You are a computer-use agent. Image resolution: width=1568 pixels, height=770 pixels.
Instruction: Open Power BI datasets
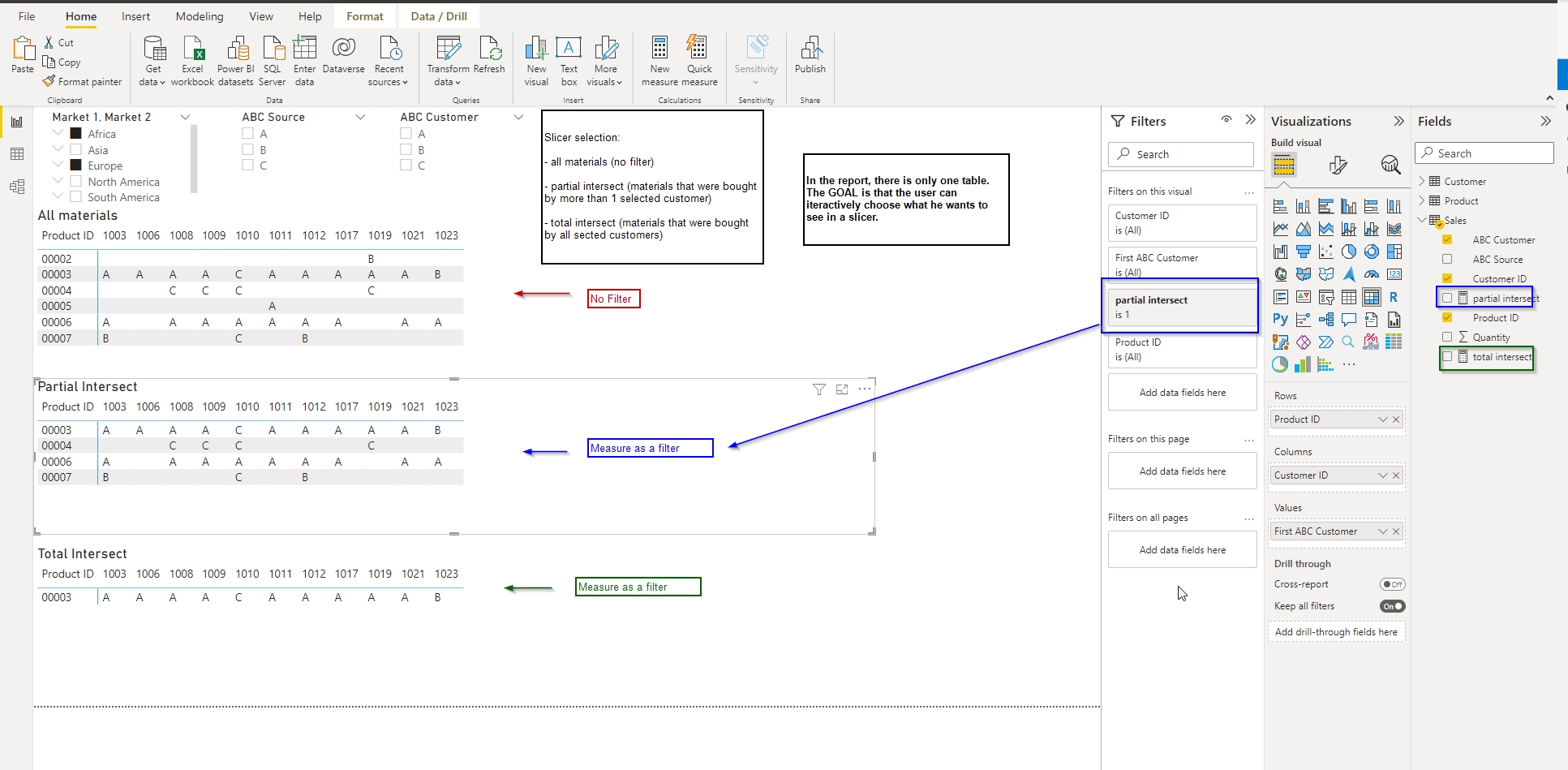tap(236, 61)
